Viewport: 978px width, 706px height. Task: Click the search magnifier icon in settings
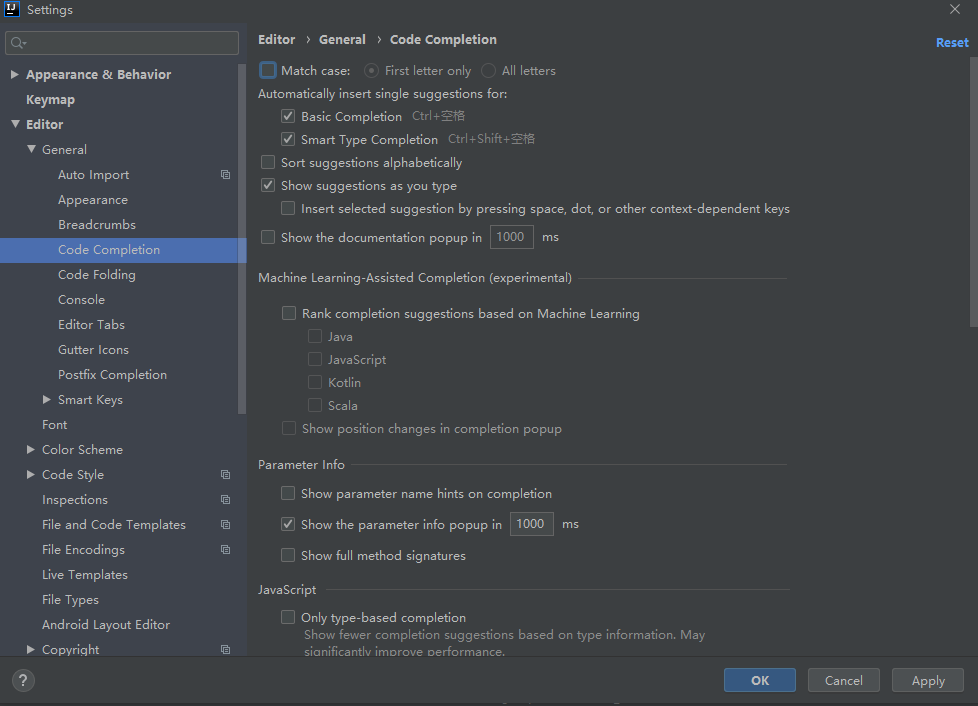pyautogui.click(x=18, y=43)
